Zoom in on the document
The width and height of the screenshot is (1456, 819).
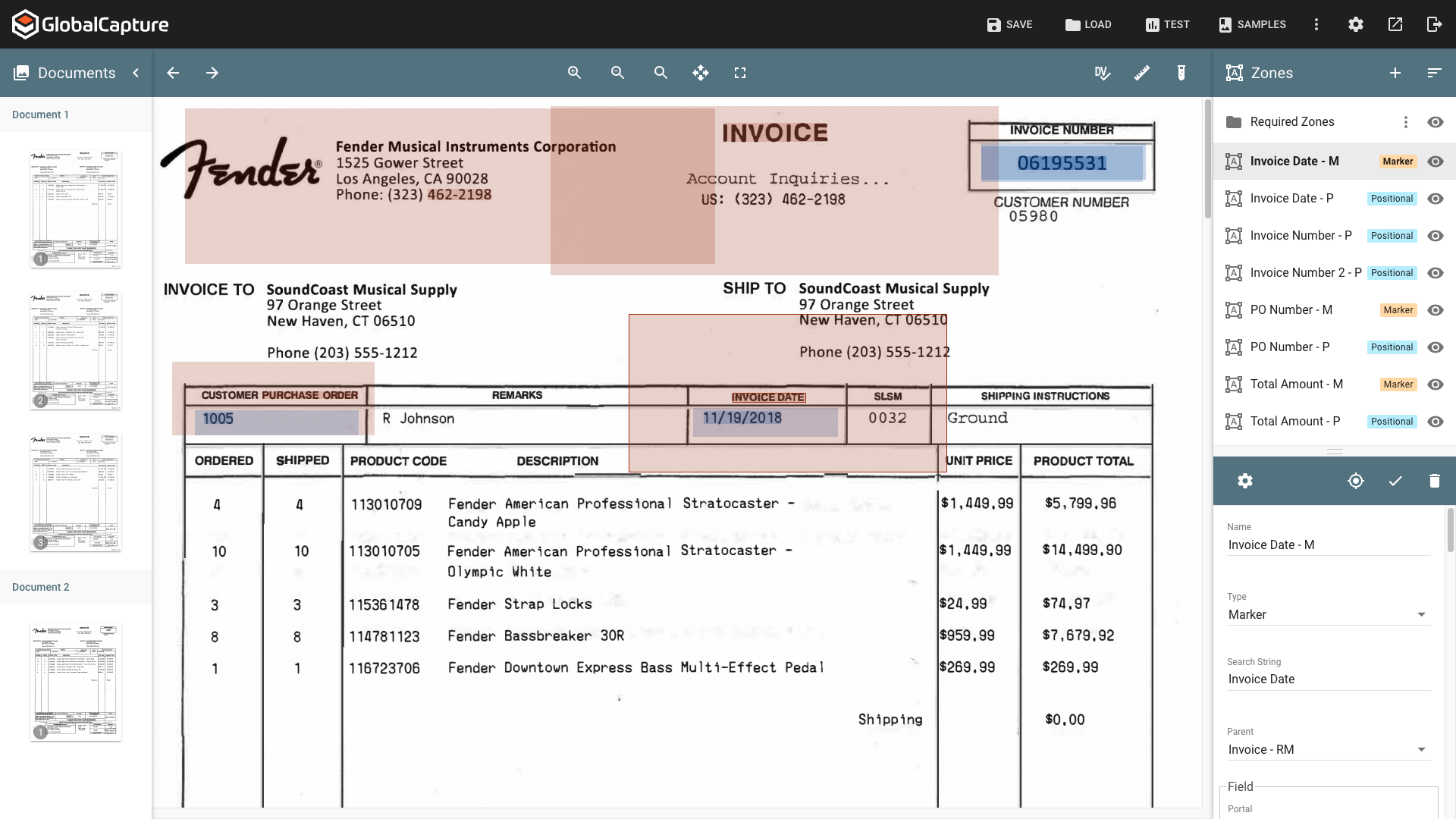(x=575, y=73)
